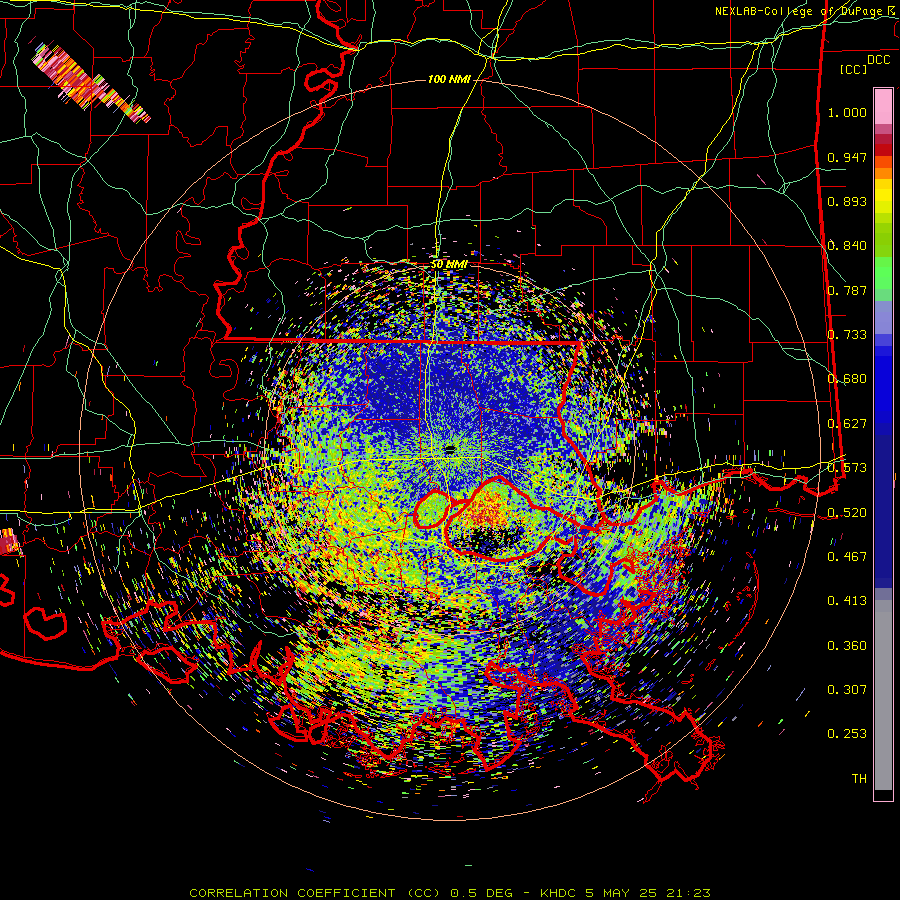This screenshot has height=900, width=900.
Task: Select the 0.787 scale value
Action: [x=847, y=290]
